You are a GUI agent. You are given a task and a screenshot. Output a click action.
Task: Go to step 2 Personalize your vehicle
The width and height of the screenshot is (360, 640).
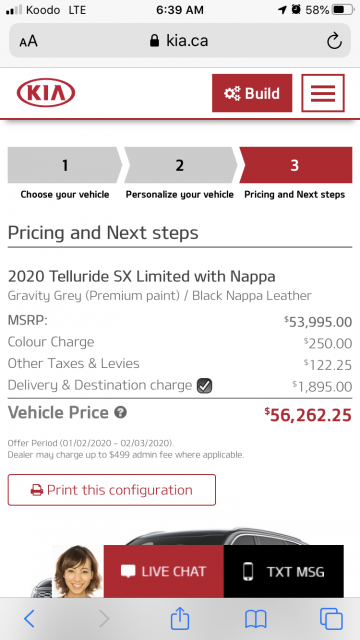pos(180,165)
